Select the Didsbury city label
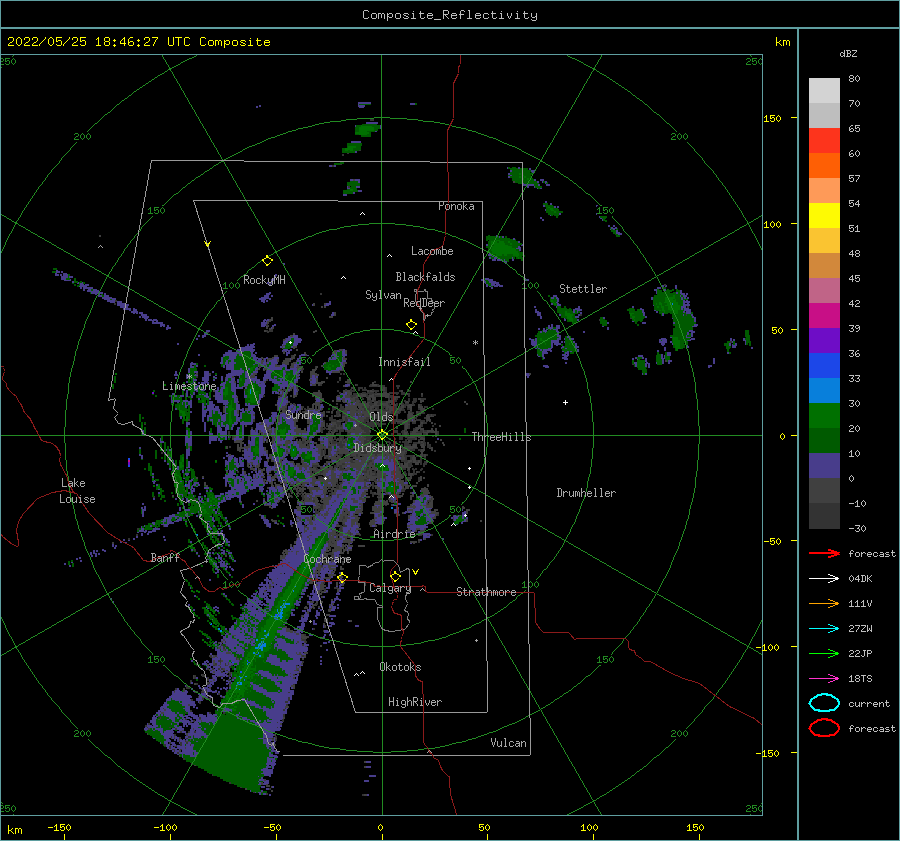This screenshot has height=841, width=900. point(377,448)
